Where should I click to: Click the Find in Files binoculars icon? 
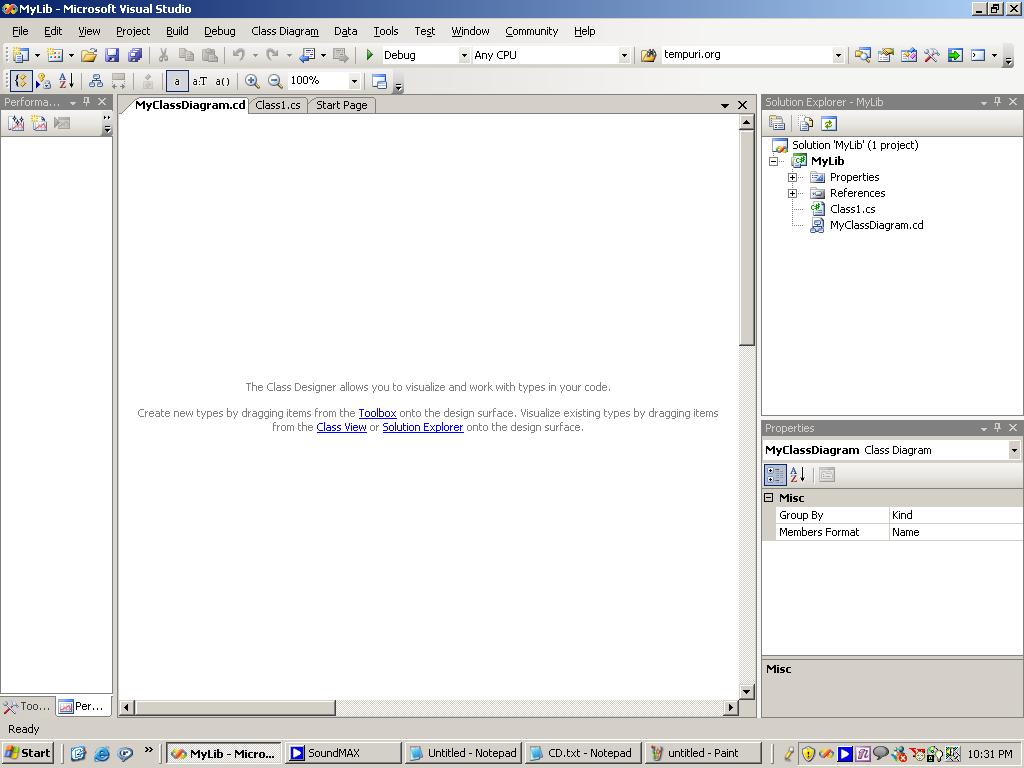[648, 56]
